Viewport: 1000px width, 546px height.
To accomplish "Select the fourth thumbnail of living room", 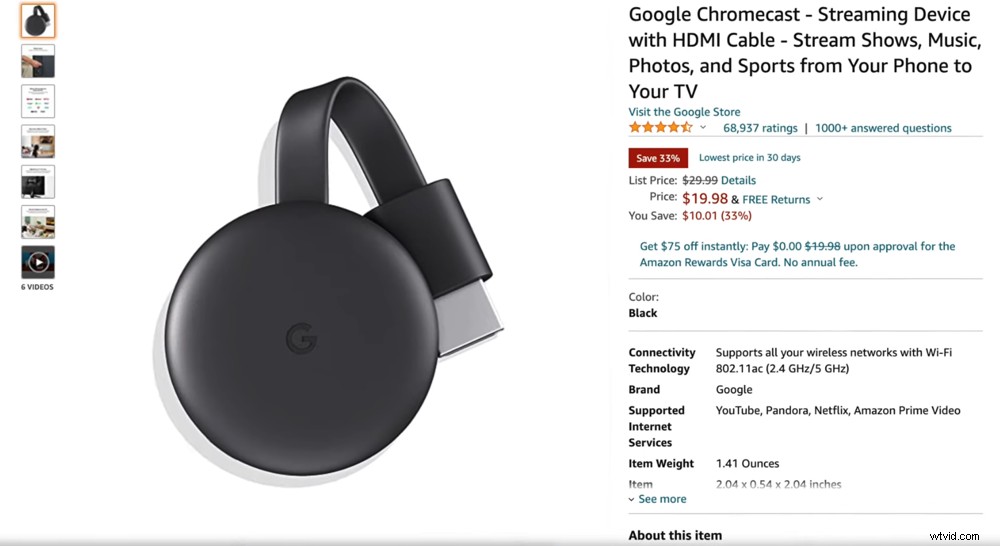I will (x=38, y=141).
